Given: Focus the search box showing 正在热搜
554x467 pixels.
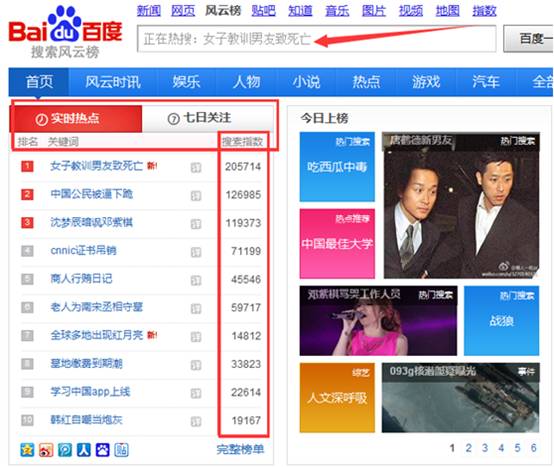Looking at the screenshot, I should (x=317, y=39).
